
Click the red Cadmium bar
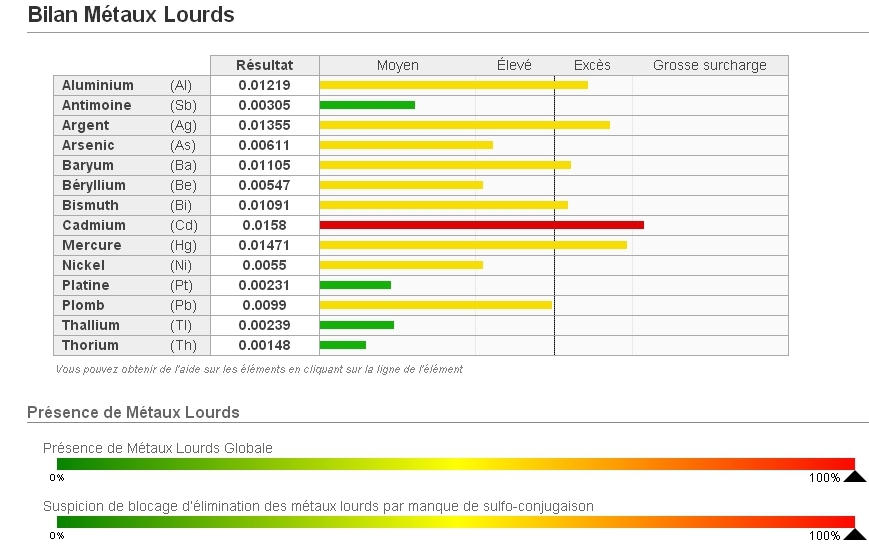(x=481, y=225)
